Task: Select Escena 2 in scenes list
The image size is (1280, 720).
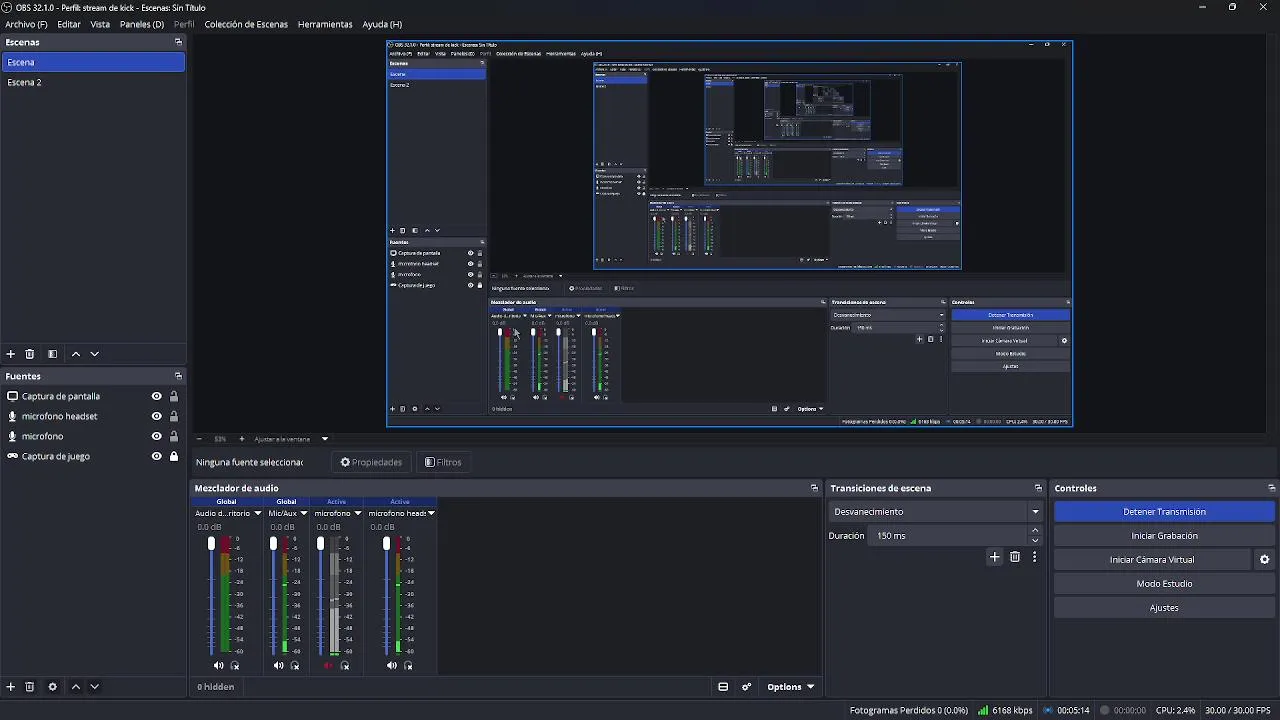Action: [x=93, y=82]
